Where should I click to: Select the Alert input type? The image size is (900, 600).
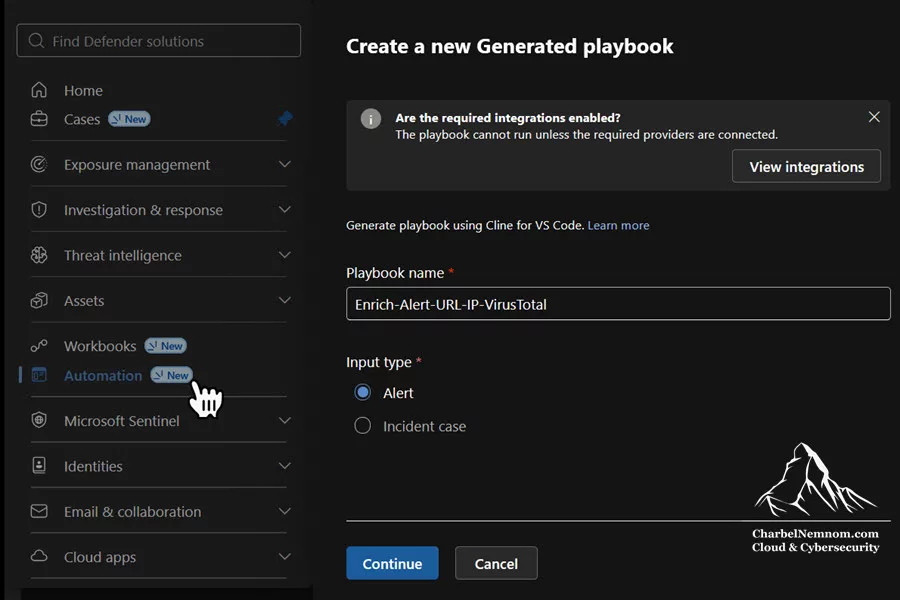[362, 393]
